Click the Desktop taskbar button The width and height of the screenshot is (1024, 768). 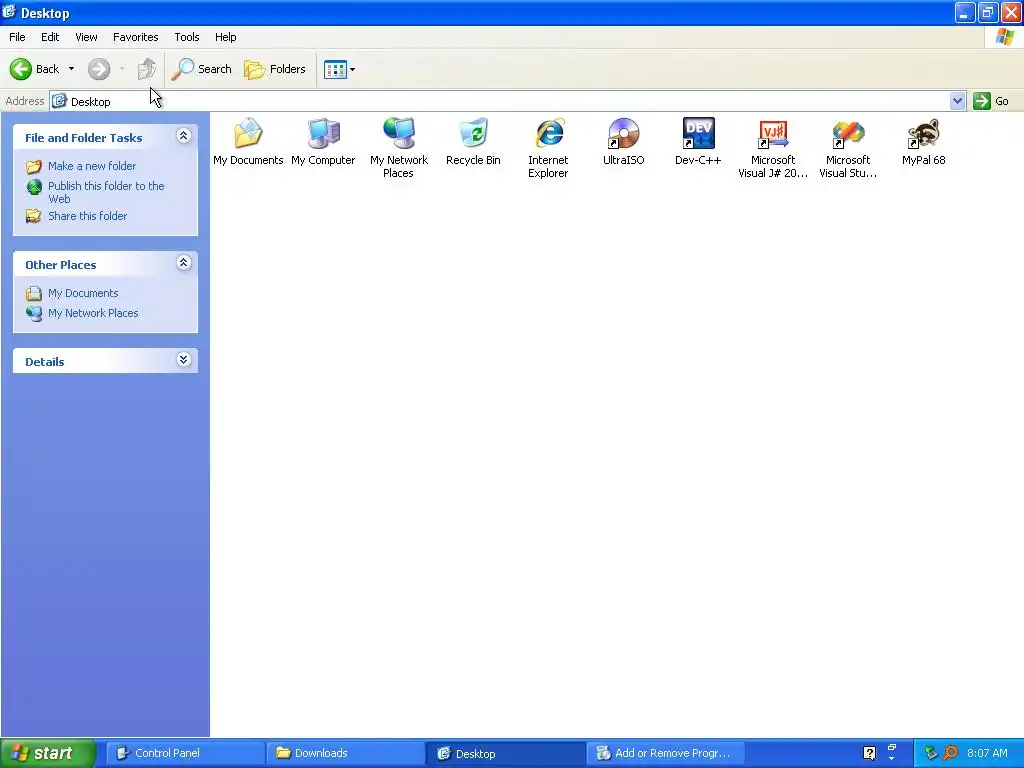point(505,753)
